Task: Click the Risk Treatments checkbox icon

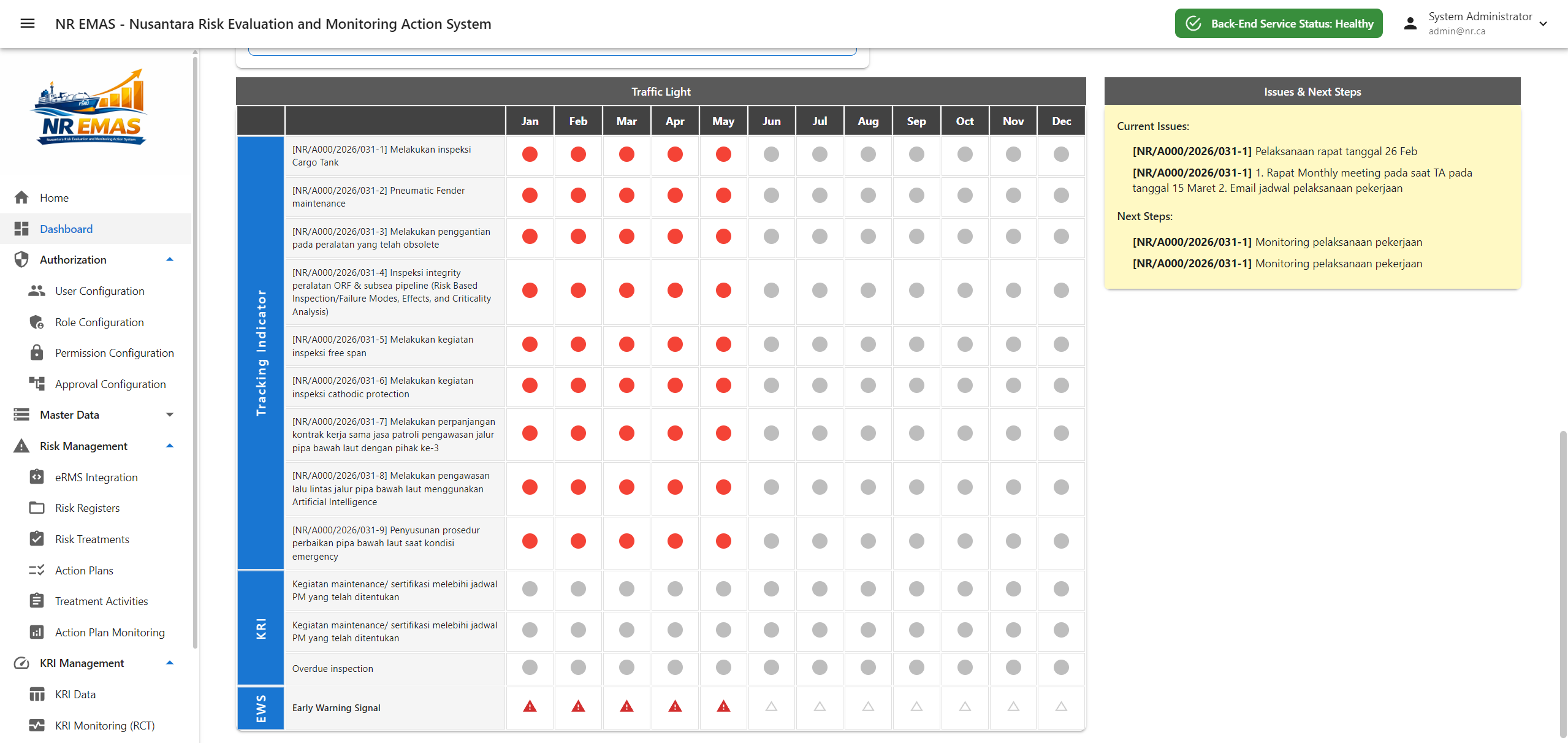Action: tap(37, 539)
